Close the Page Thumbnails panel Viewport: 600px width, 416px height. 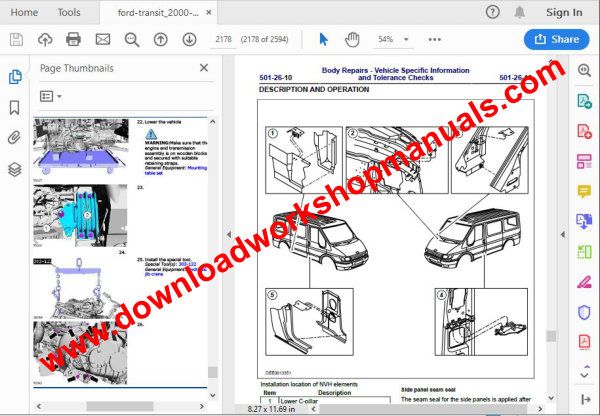[204, 68]
